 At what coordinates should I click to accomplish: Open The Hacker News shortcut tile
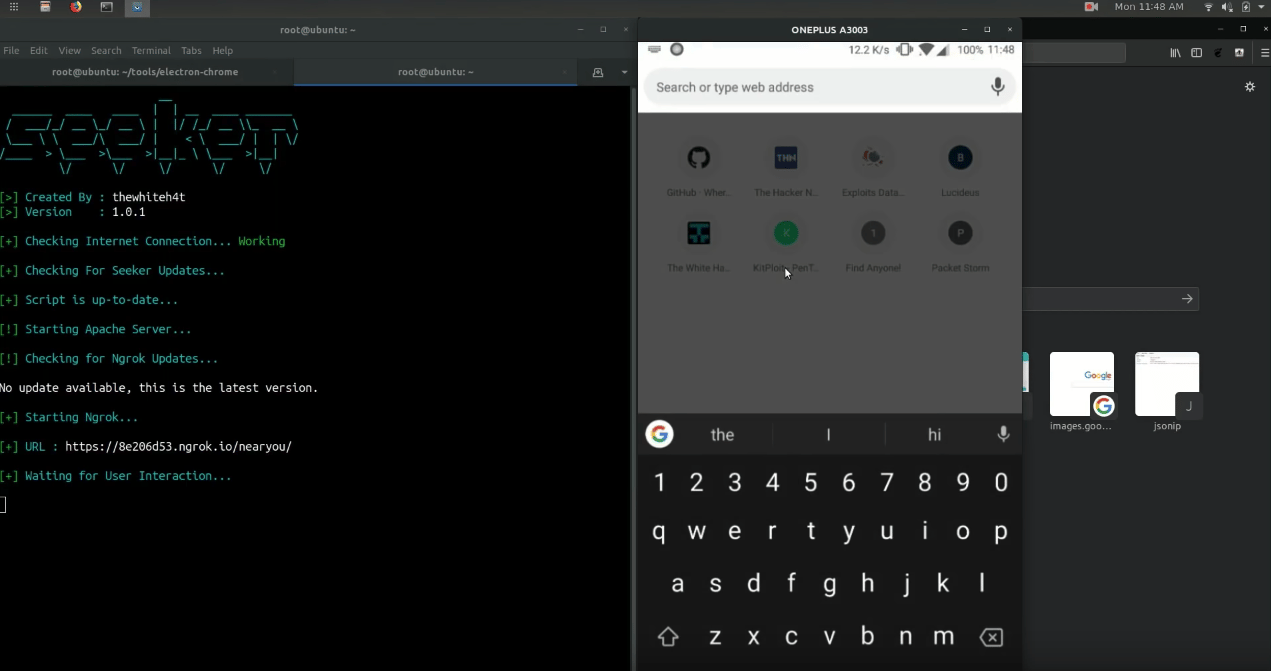786,158
